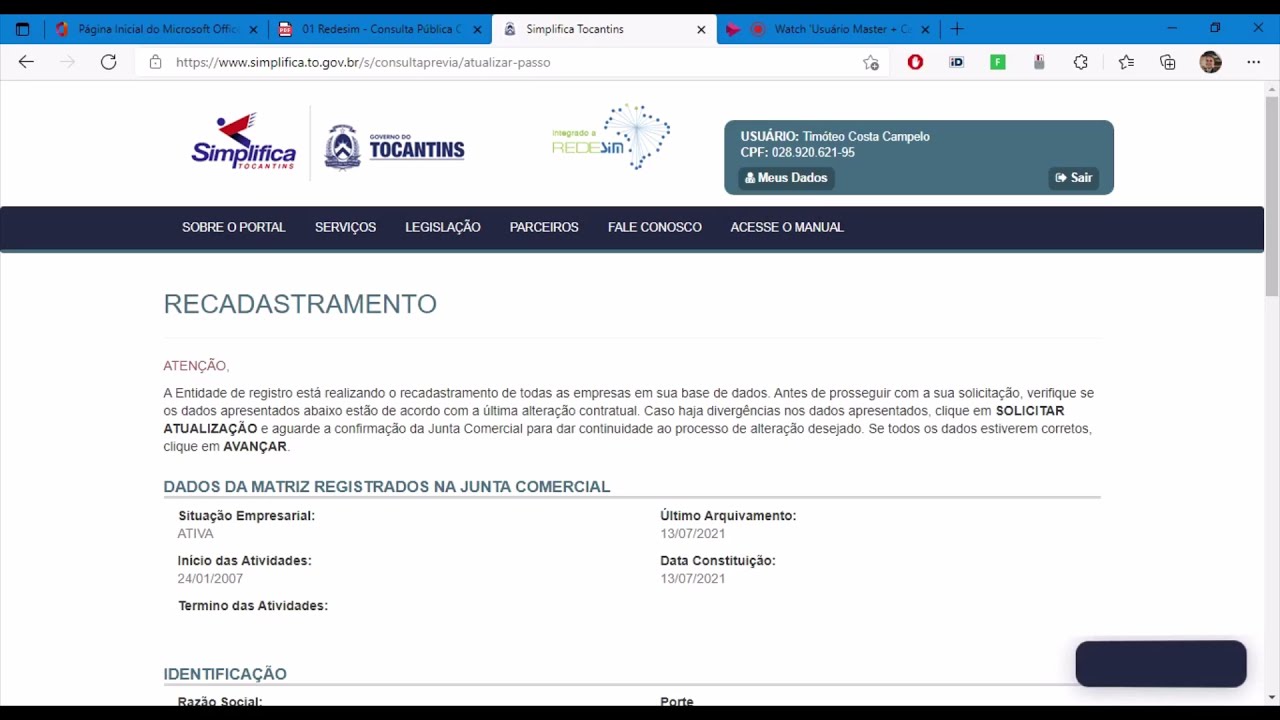Click the Último Arquivamento label
The height and width of the screenshot is (720, 1280).
728,516
